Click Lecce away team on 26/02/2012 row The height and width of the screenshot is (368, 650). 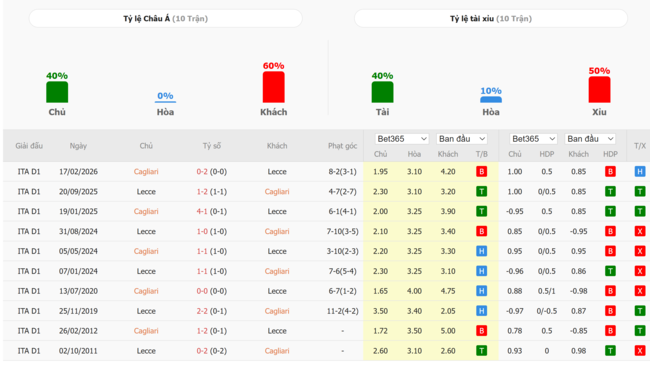[277, 331]
